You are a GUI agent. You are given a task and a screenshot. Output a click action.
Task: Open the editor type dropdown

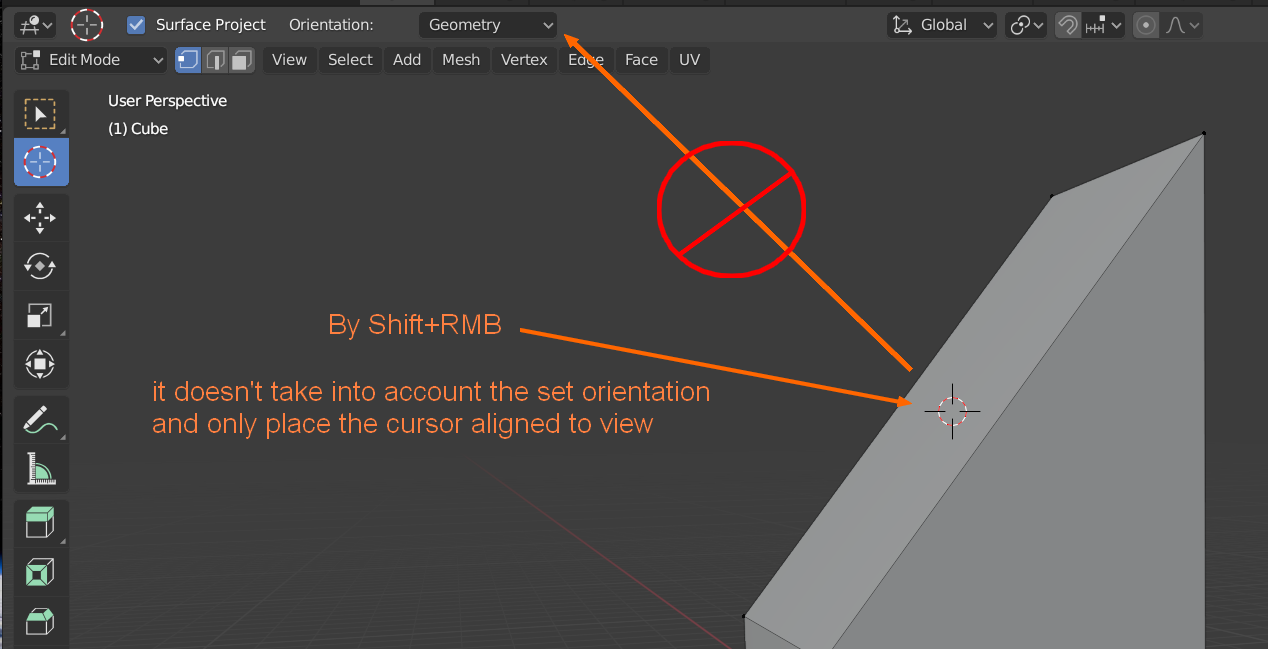tap(36, 24)
